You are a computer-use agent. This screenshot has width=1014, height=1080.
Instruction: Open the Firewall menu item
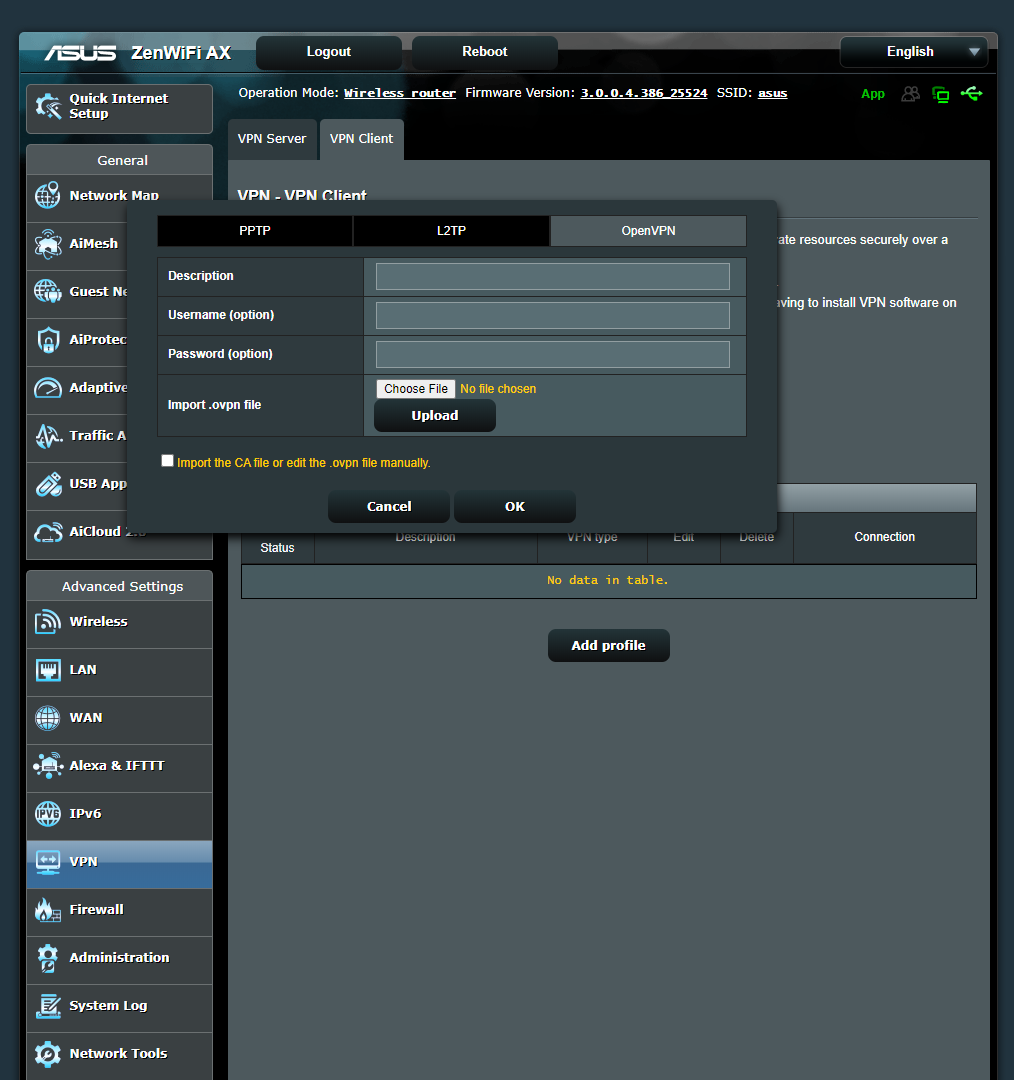(x=119, y=911)
